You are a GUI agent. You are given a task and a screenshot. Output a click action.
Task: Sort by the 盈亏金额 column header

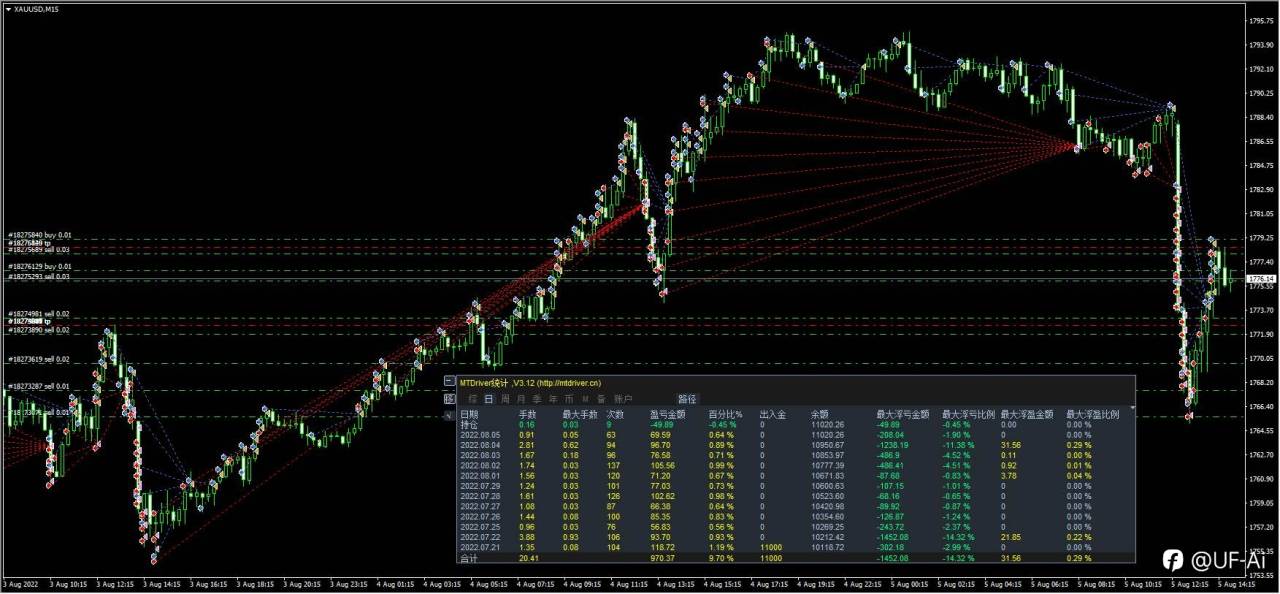click(667, 414)
